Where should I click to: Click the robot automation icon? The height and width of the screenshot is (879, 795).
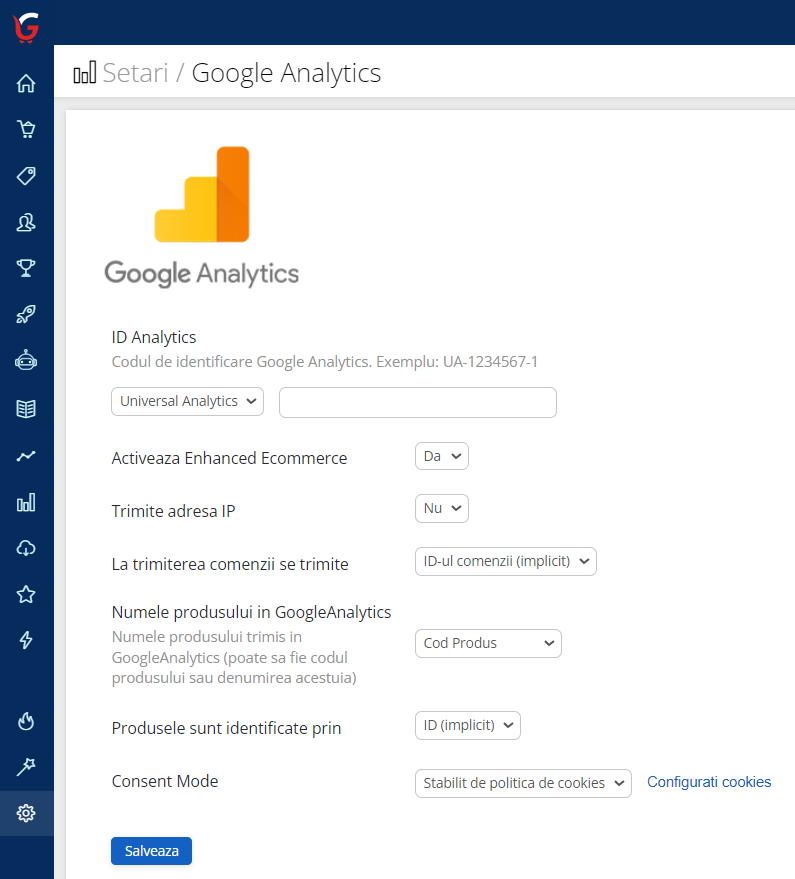click(x=26, y=361)
